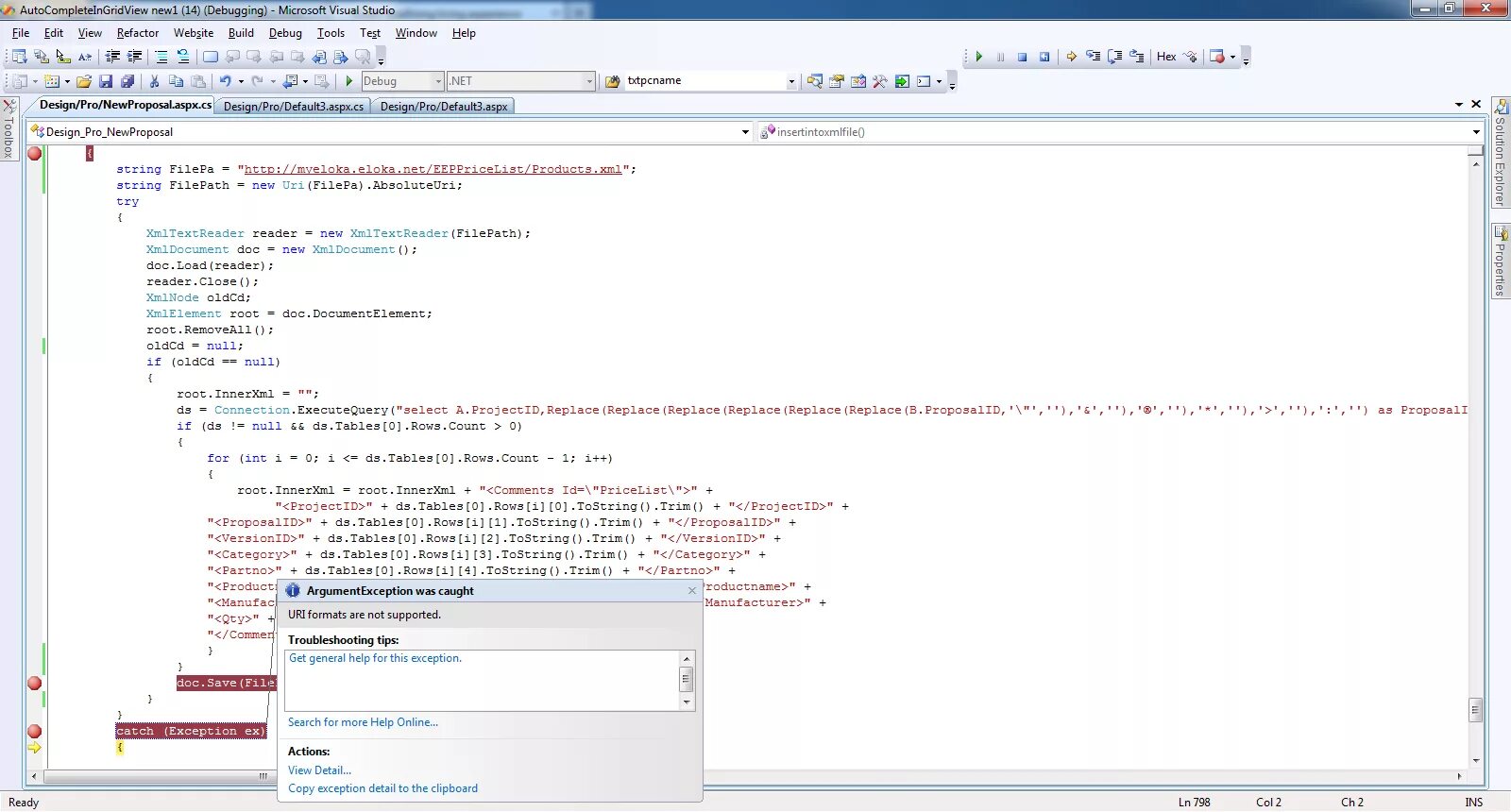Click the Uncomment lines icon
1511x812 pixels.
pos(183,57)
